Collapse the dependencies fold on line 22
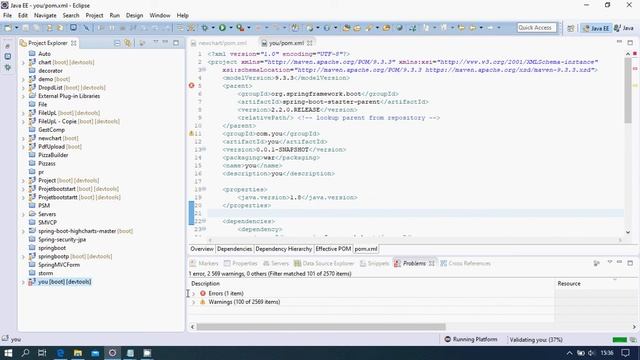The width and height of the screenshot is (640, 360). 204,221
